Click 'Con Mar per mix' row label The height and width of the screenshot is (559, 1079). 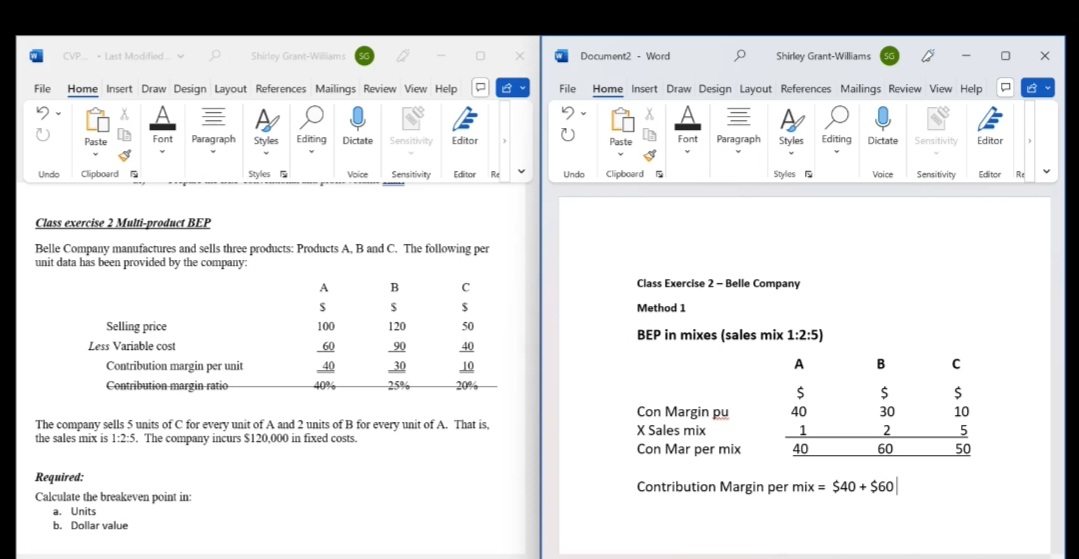point(689,450)
